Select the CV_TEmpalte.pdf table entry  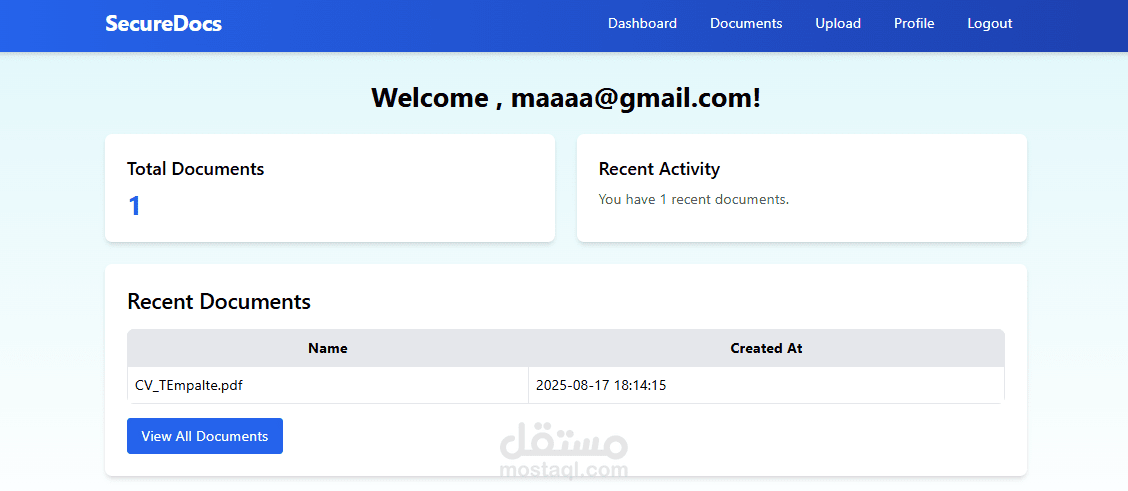[x=189, y=385]
